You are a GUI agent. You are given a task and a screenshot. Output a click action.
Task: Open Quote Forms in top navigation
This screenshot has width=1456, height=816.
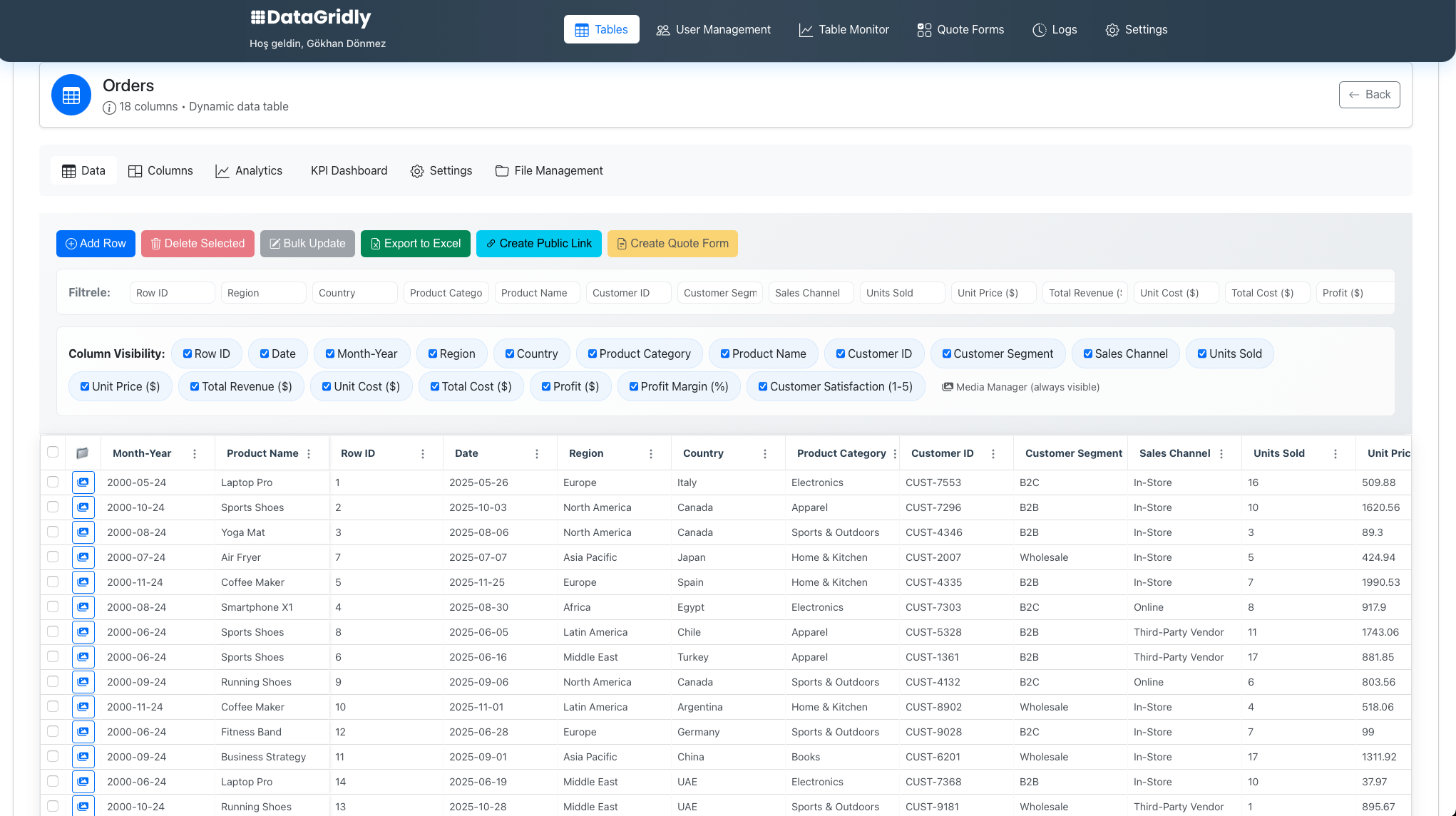pos(960,29)
